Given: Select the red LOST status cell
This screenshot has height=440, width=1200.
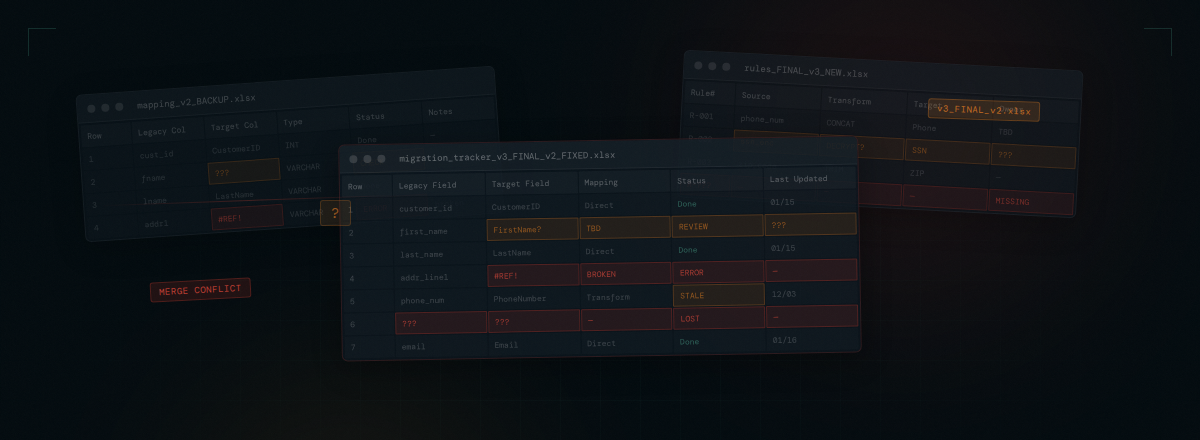Looking at the screenshot, I should [718, 318].
